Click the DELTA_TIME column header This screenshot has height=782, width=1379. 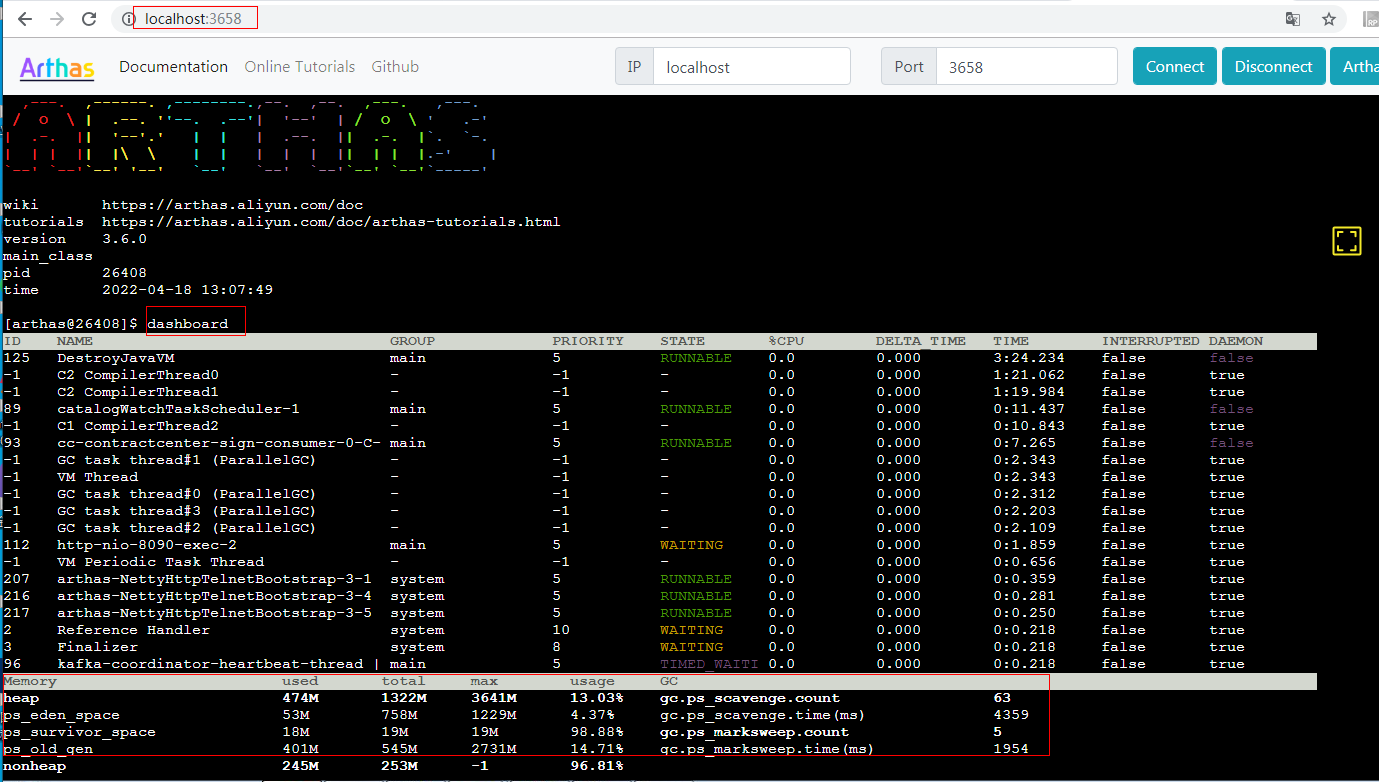(x=921, y=341)
